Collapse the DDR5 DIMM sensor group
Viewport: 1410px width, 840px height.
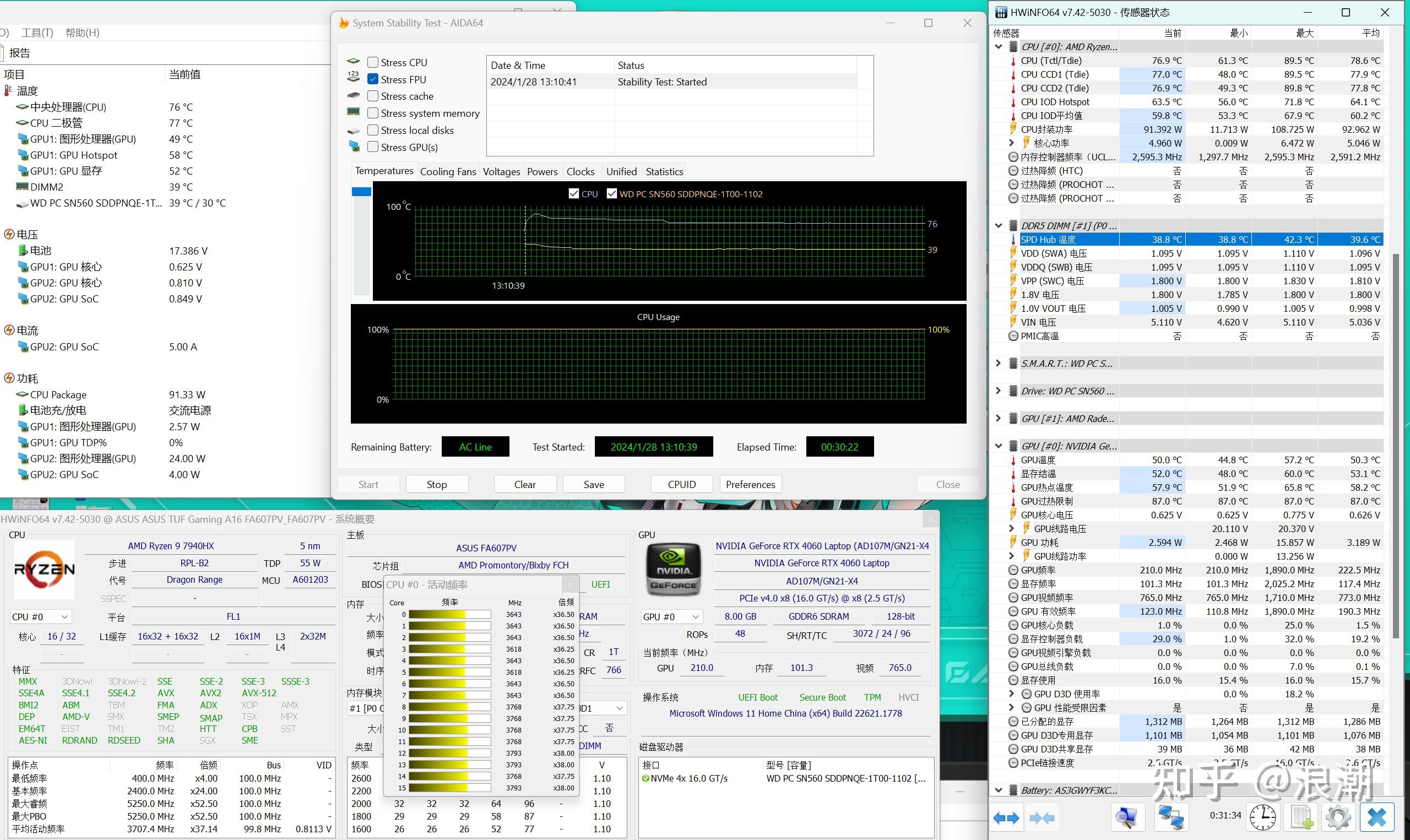(999, 226)
